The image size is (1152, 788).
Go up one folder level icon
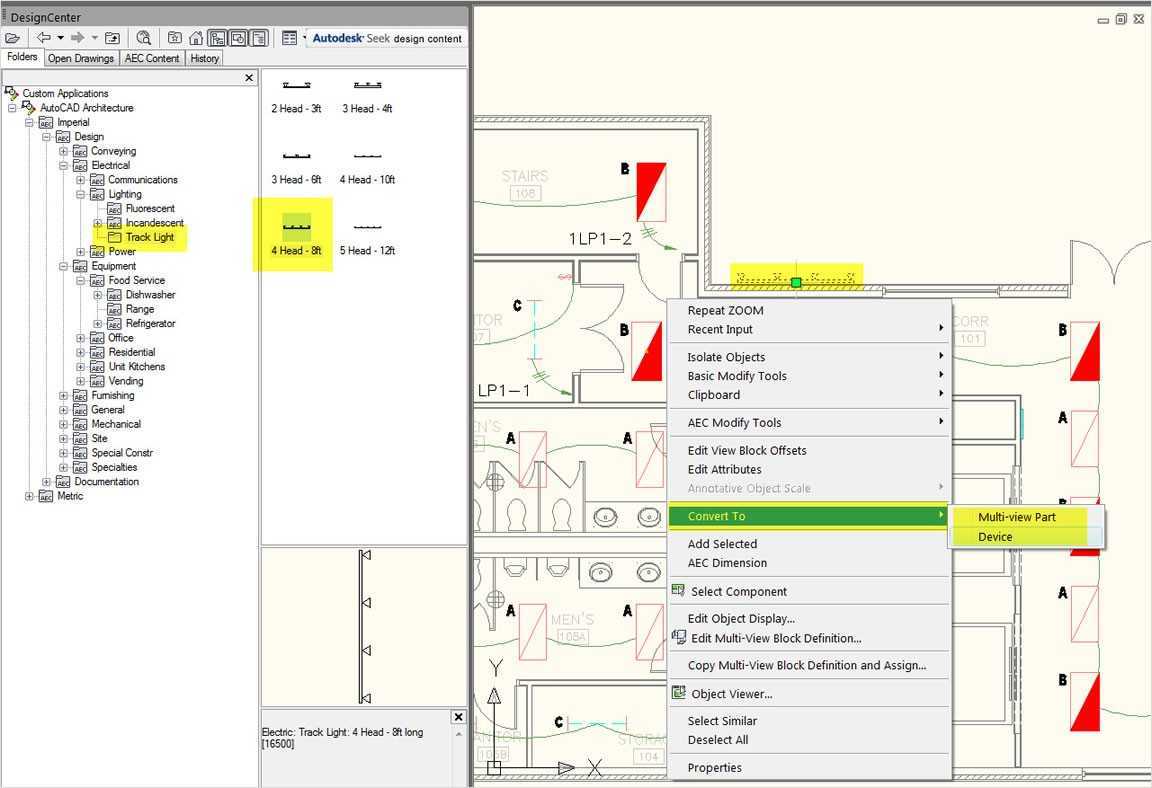[x=112, y=38]
